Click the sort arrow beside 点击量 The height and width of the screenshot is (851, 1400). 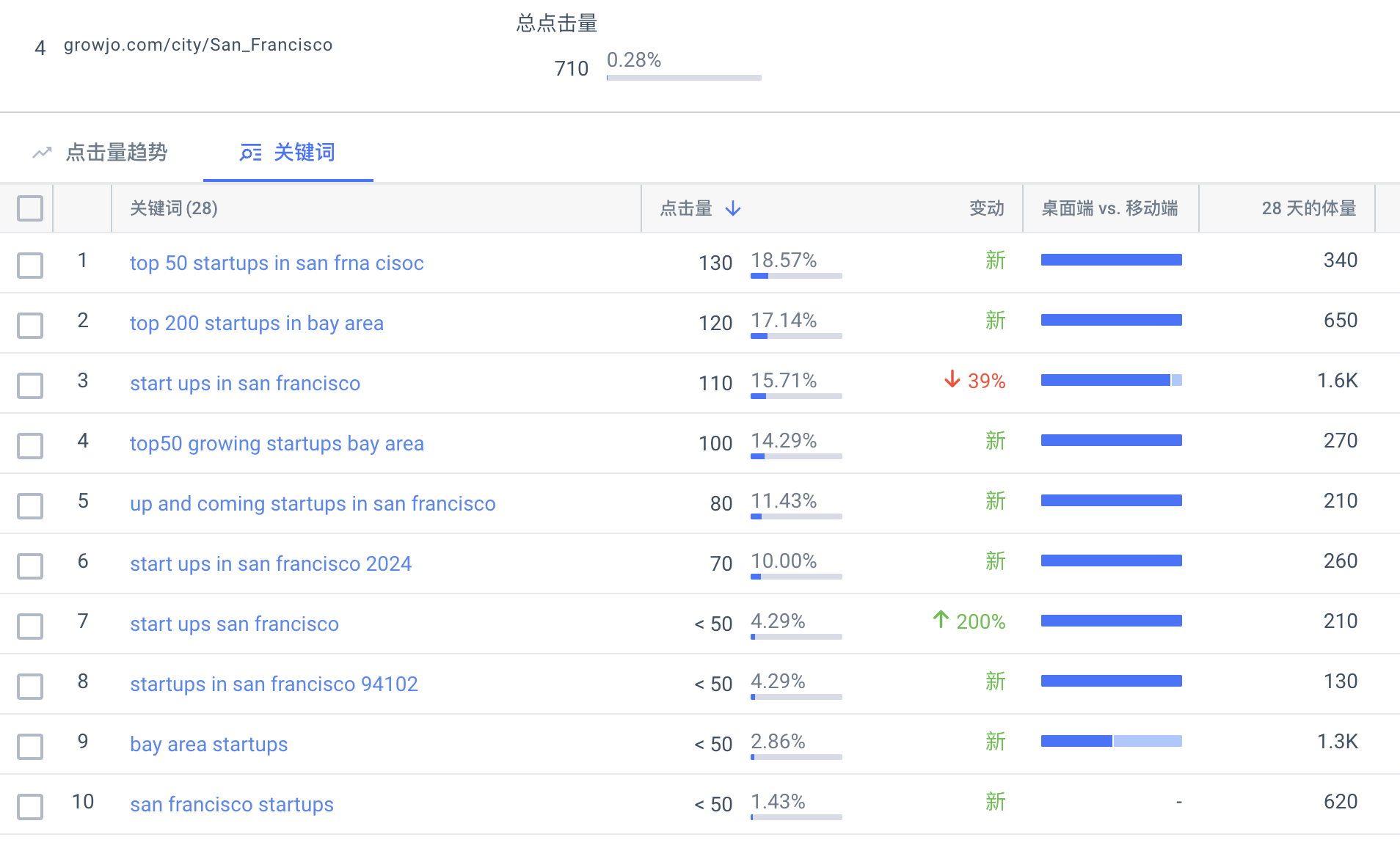click(x=733, y=209)
